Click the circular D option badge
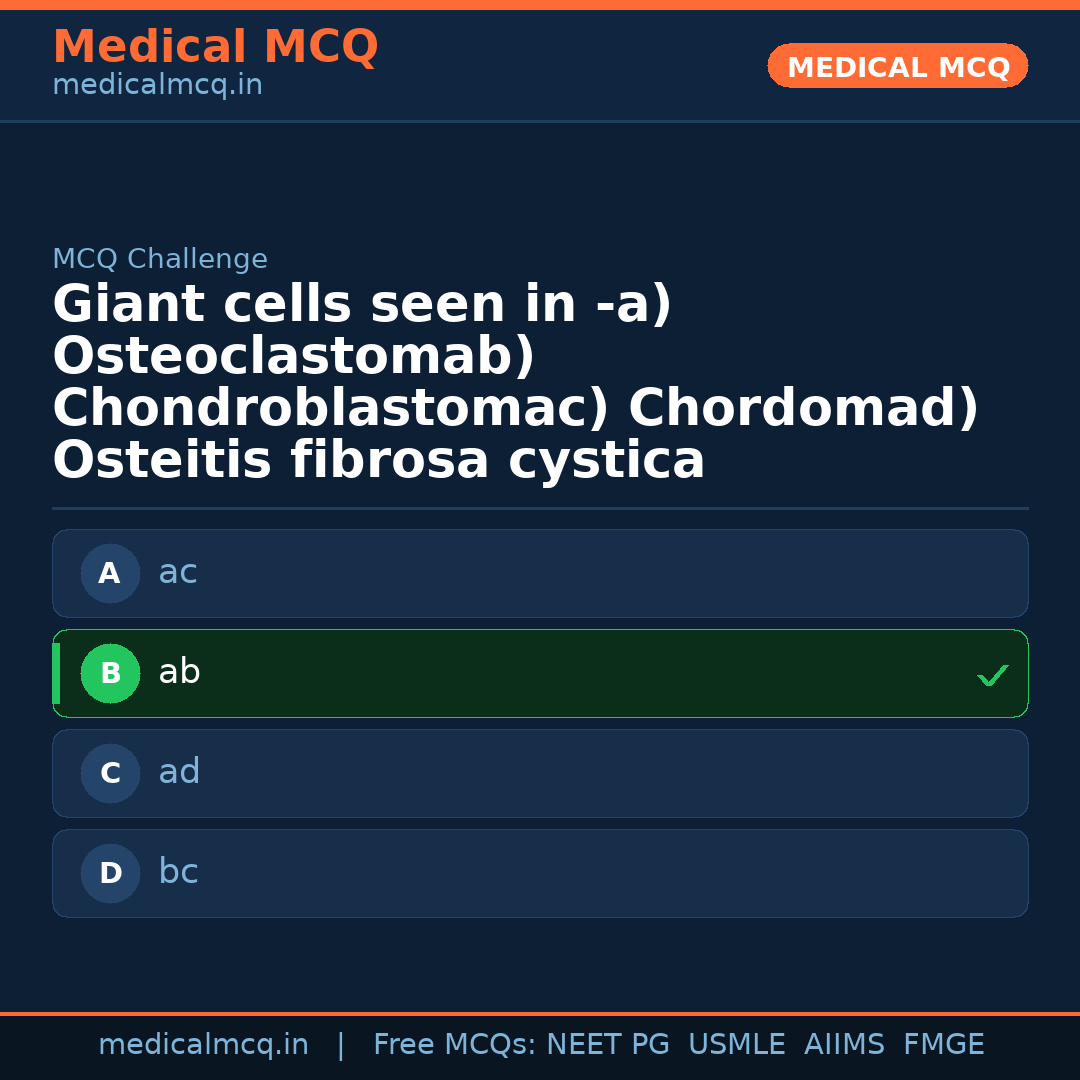This screenshot has height=1080, width=1080. tap(110, 873)
